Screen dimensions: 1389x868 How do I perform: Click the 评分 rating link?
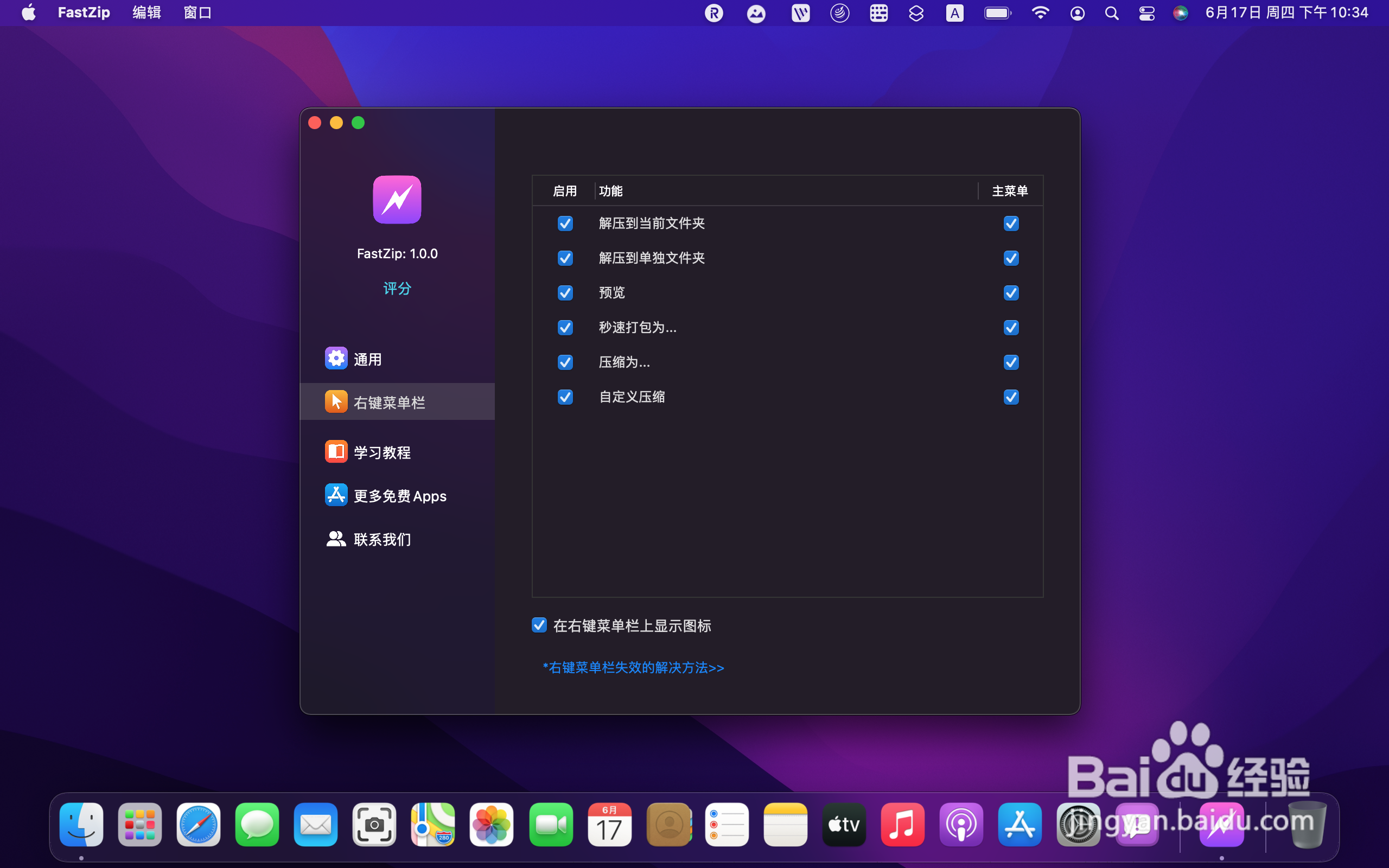point(397,288)
